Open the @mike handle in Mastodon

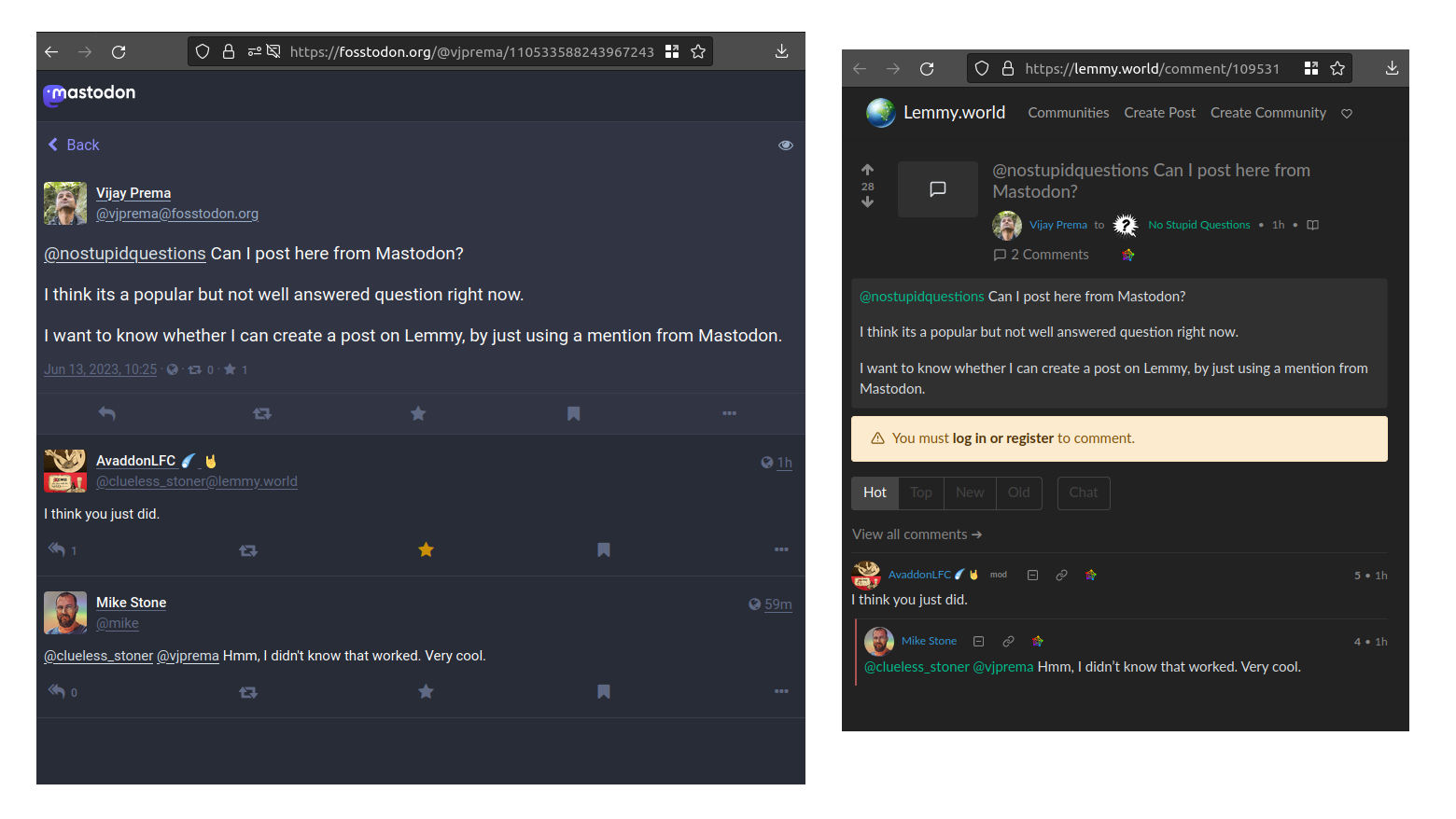coord(118,623)
